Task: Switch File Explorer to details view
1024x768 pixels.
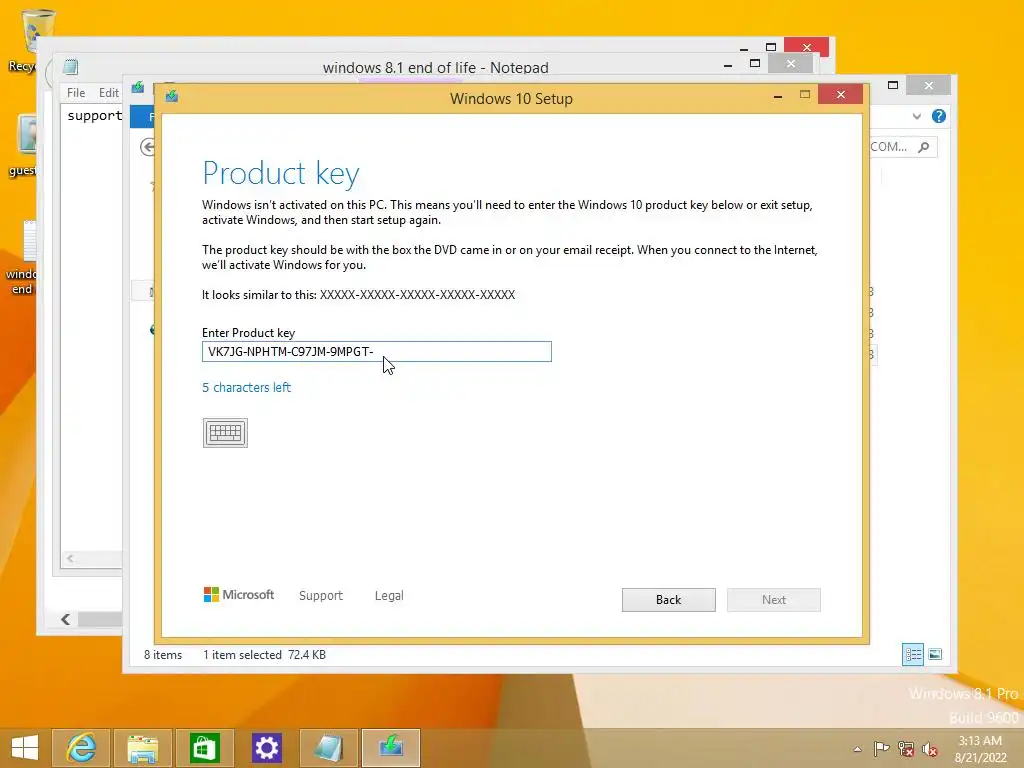Action: [x=913, y=654]
